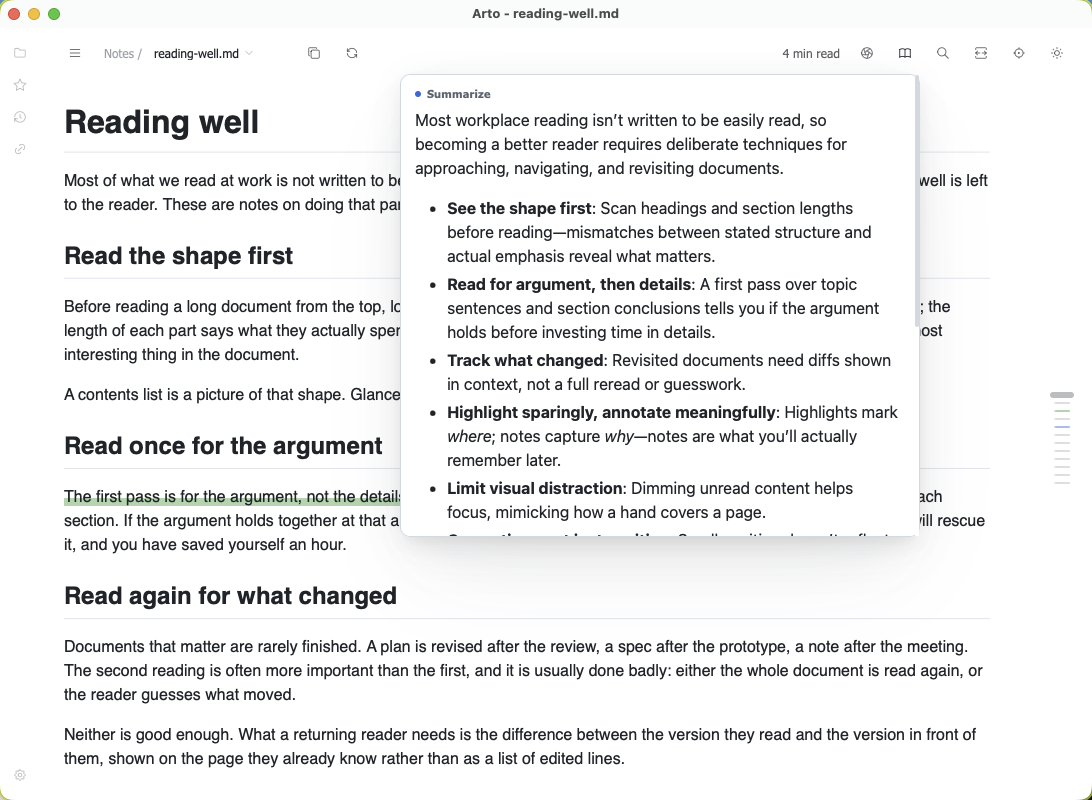This screenshot has height=800, width=1092.
Task: Click the Read the shape first heading
Action: click(x=178, y=256)
